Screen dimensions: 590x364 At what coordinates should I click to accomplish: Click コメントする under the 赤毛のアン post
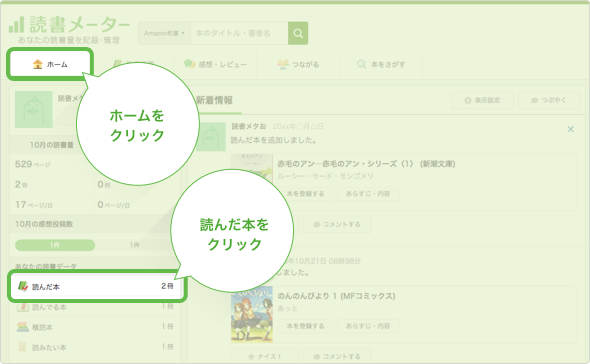coord(337,224)
